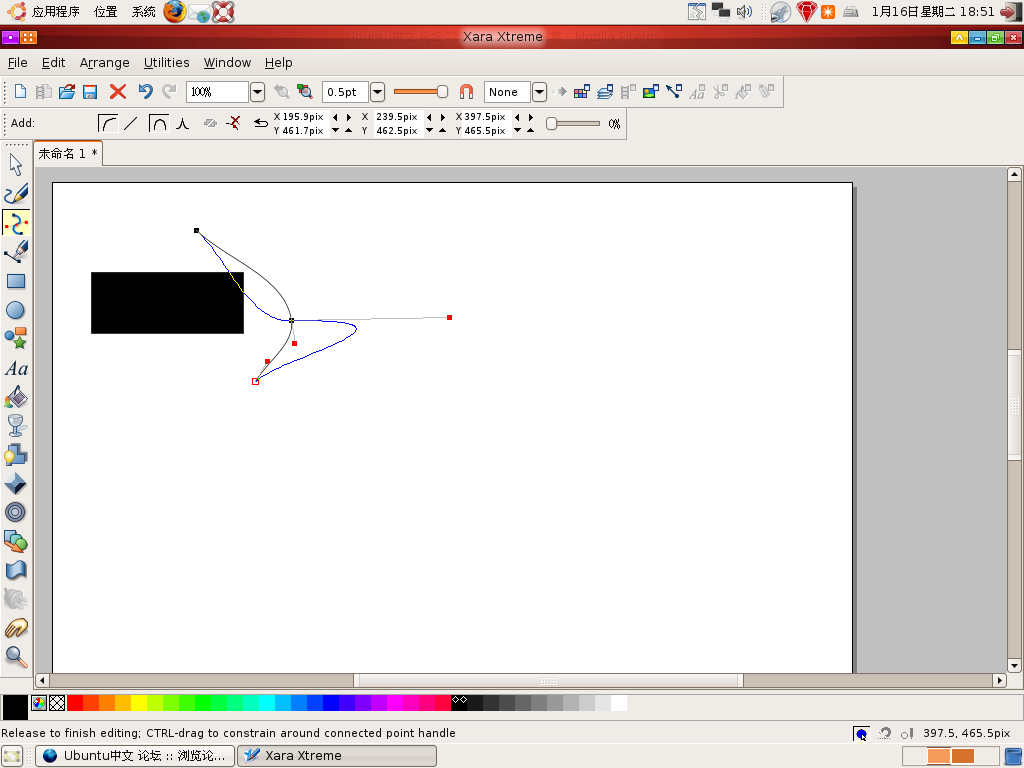1024x768 pixels.
Task: Launch Firefox from the top panel
Action: [x=174, y=11]
